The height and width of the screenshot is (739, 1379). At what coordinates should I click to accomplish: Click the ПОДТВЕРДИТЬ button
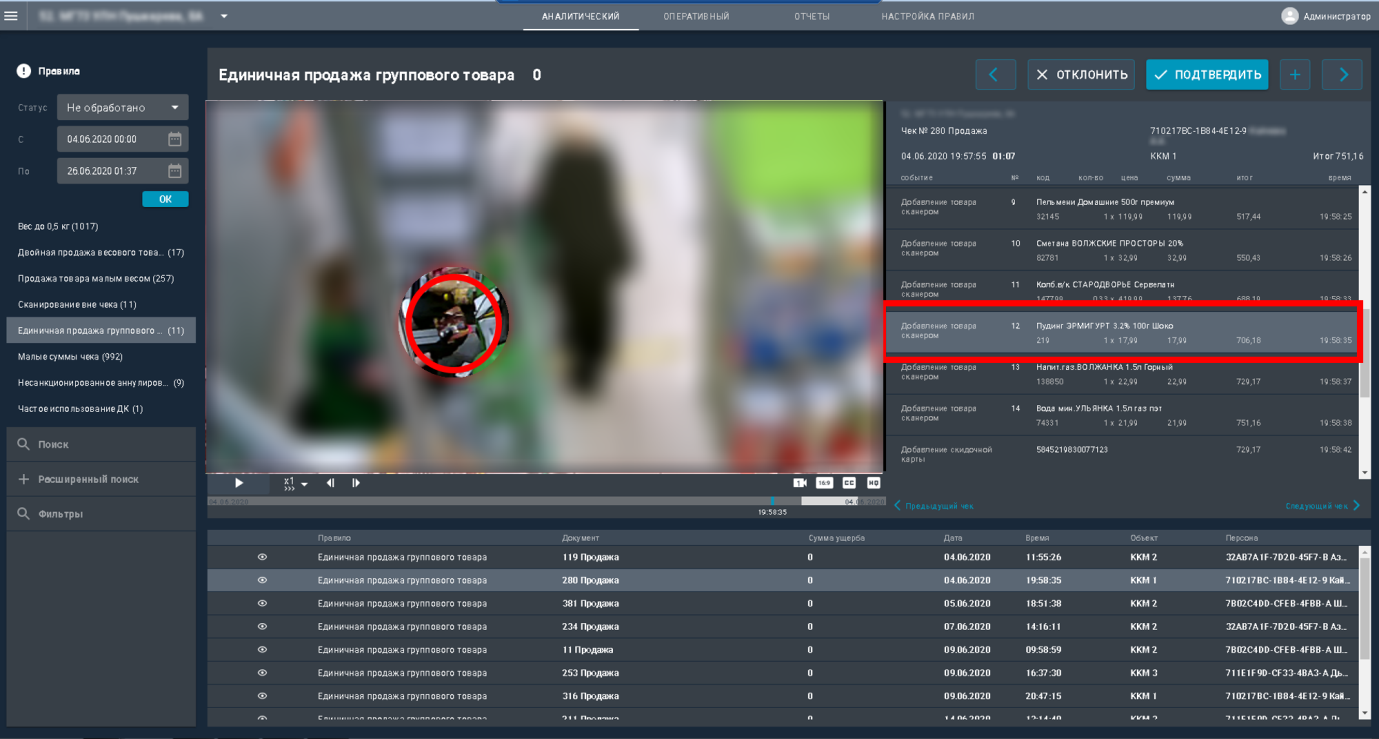coord(1207,75)
